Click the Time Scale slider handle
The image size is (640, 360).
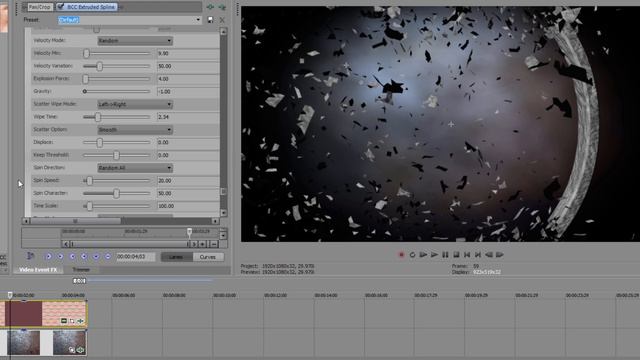click(x=89, y=206)
